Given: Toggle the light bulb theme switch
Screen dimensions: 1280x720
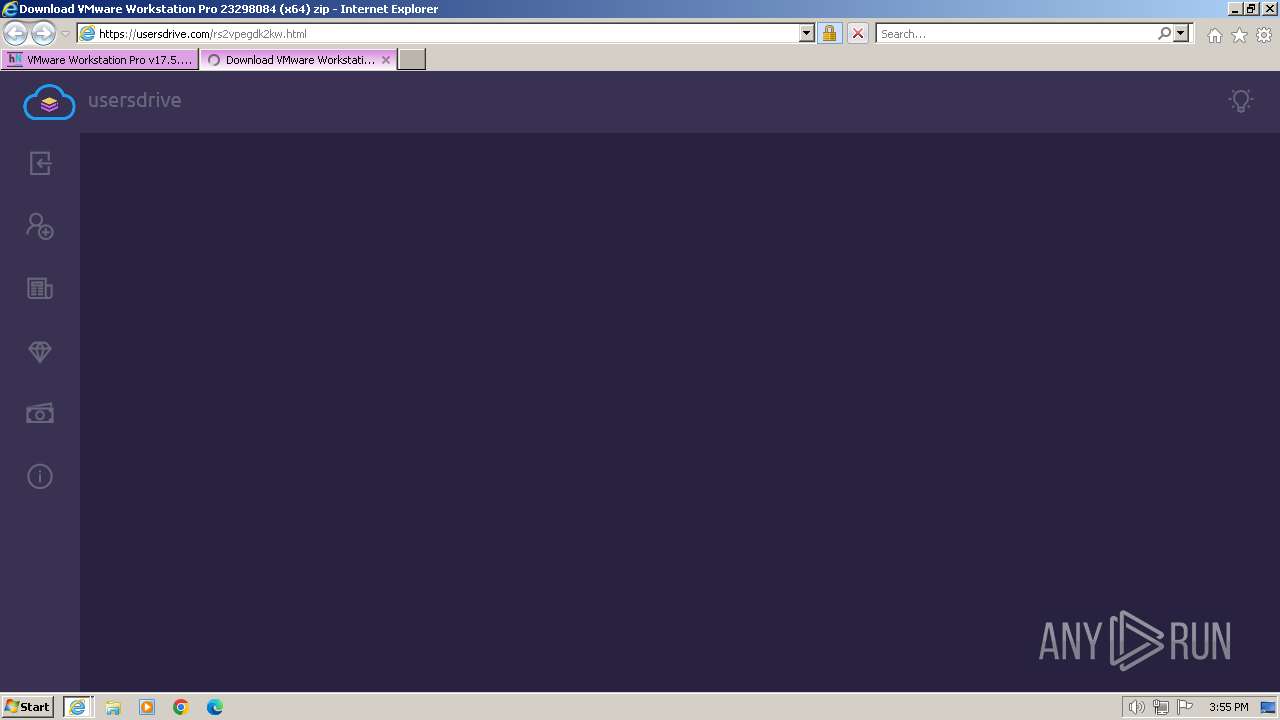Looking at the screenshot, I should point(1241,101).
